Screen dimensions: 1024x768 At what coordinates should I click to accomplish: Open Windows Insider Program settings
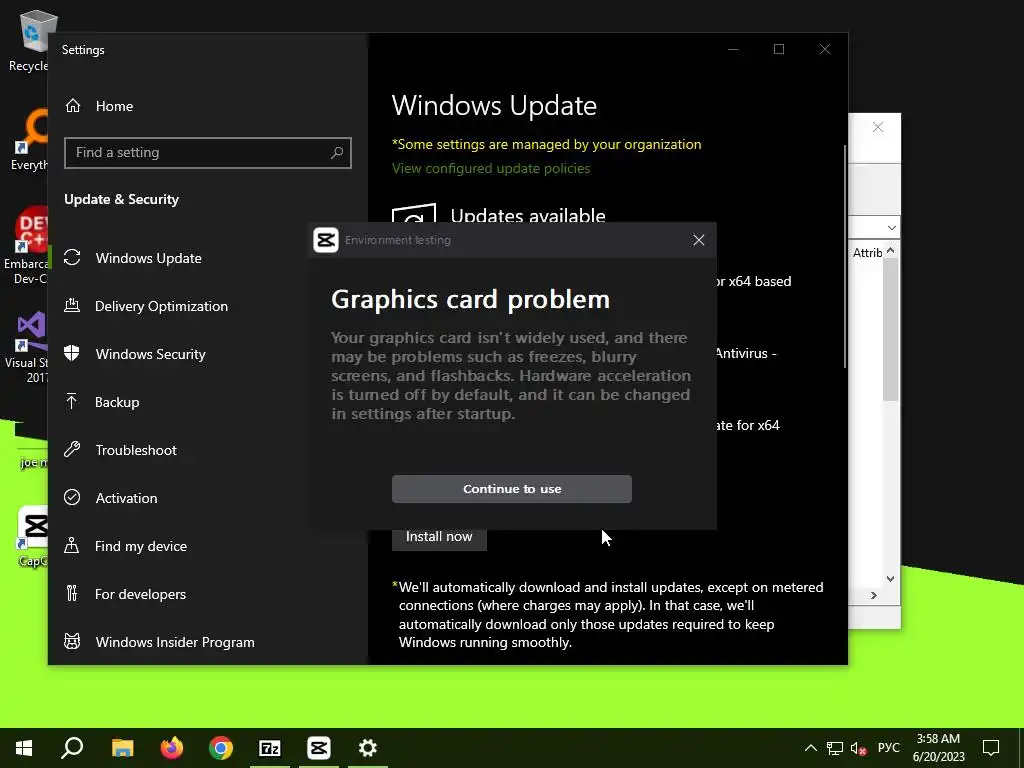(174, 642)
